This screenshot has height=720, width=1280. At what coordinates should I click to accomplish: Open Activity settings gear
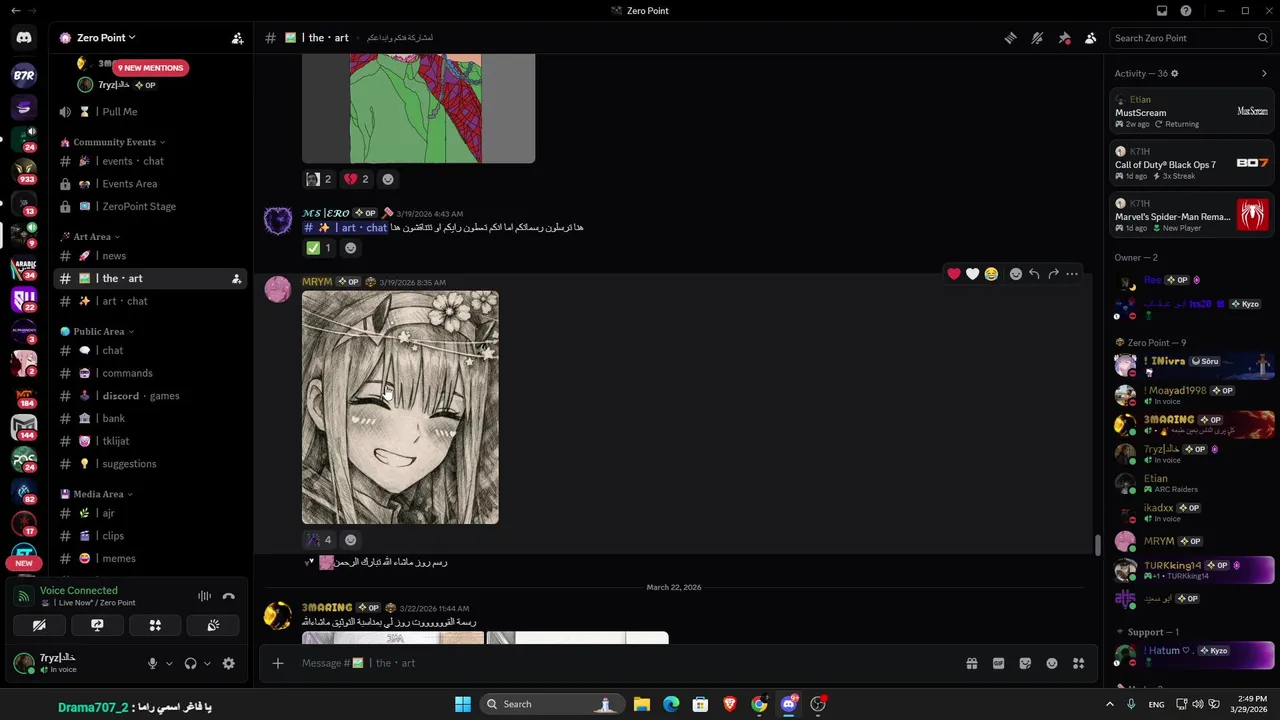[1175, 74]
